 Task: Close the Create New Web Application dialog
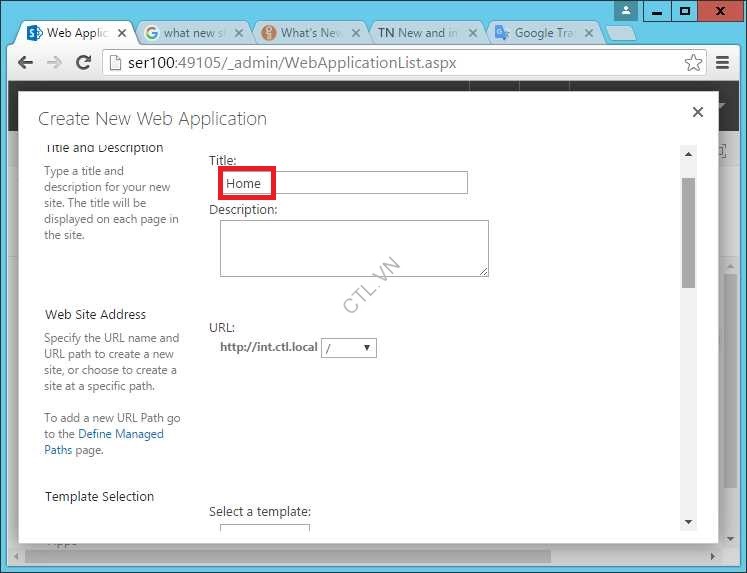tap(698, 112)
